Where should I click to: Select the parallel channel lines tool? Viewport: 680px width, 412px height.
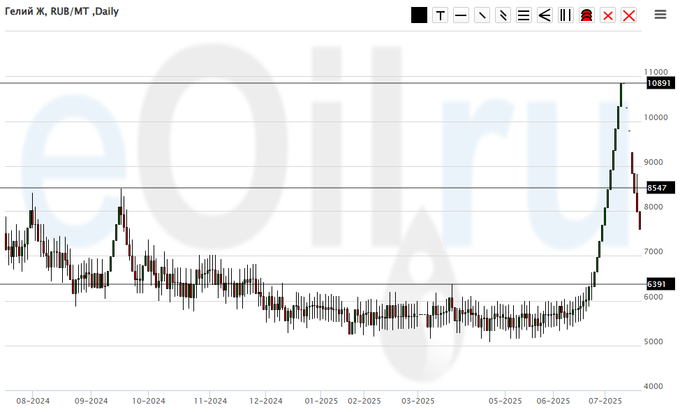(x=503, y=15)
